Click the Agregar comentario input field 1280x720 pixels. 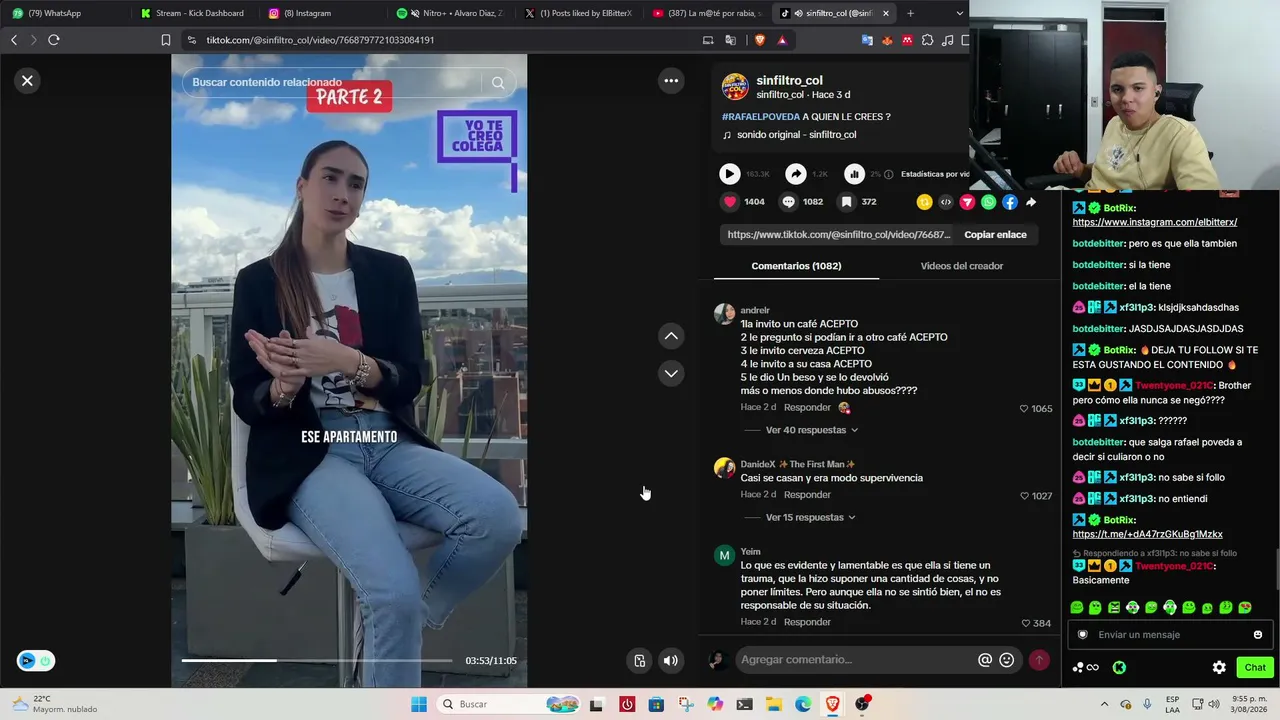pos(855,660)
